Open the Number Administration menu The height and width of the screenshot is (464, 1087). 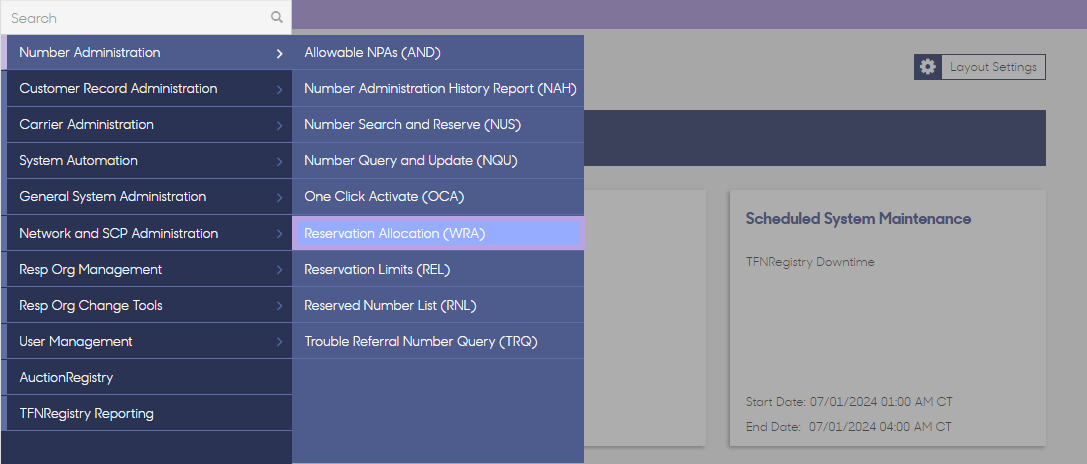coord(146,53)
